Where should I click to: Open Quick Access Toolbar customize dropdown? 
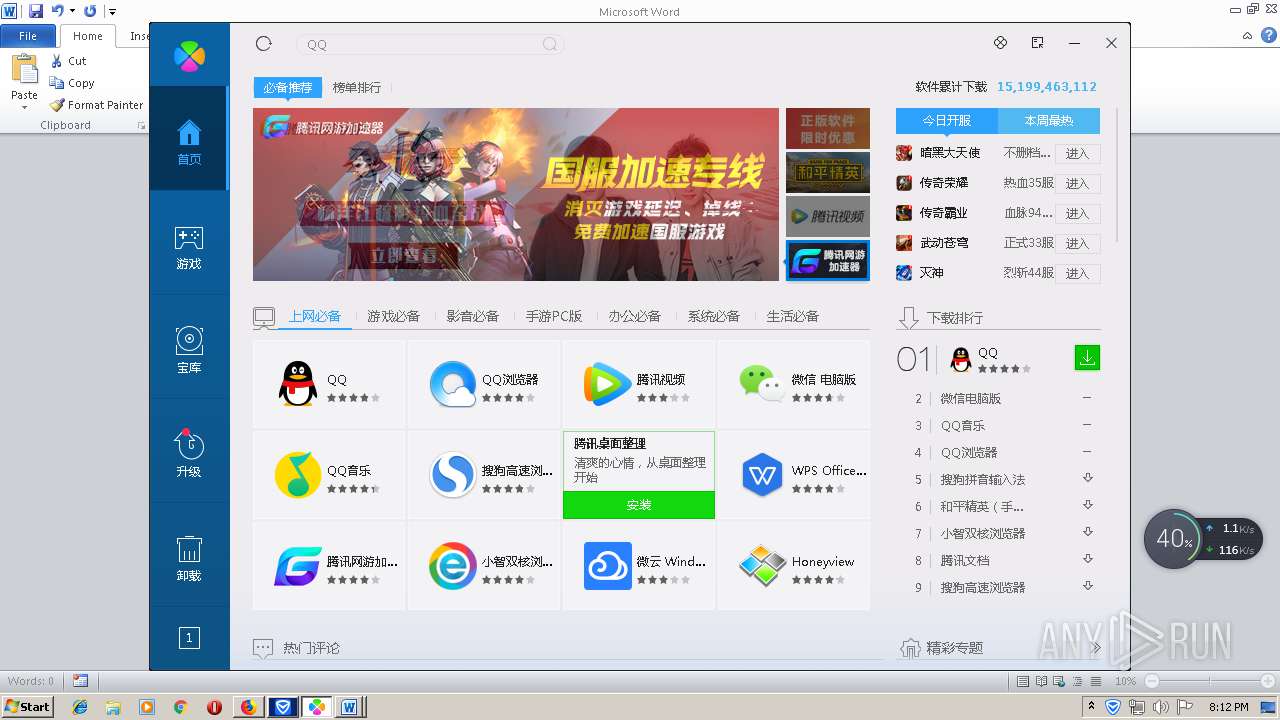(112, 12)
